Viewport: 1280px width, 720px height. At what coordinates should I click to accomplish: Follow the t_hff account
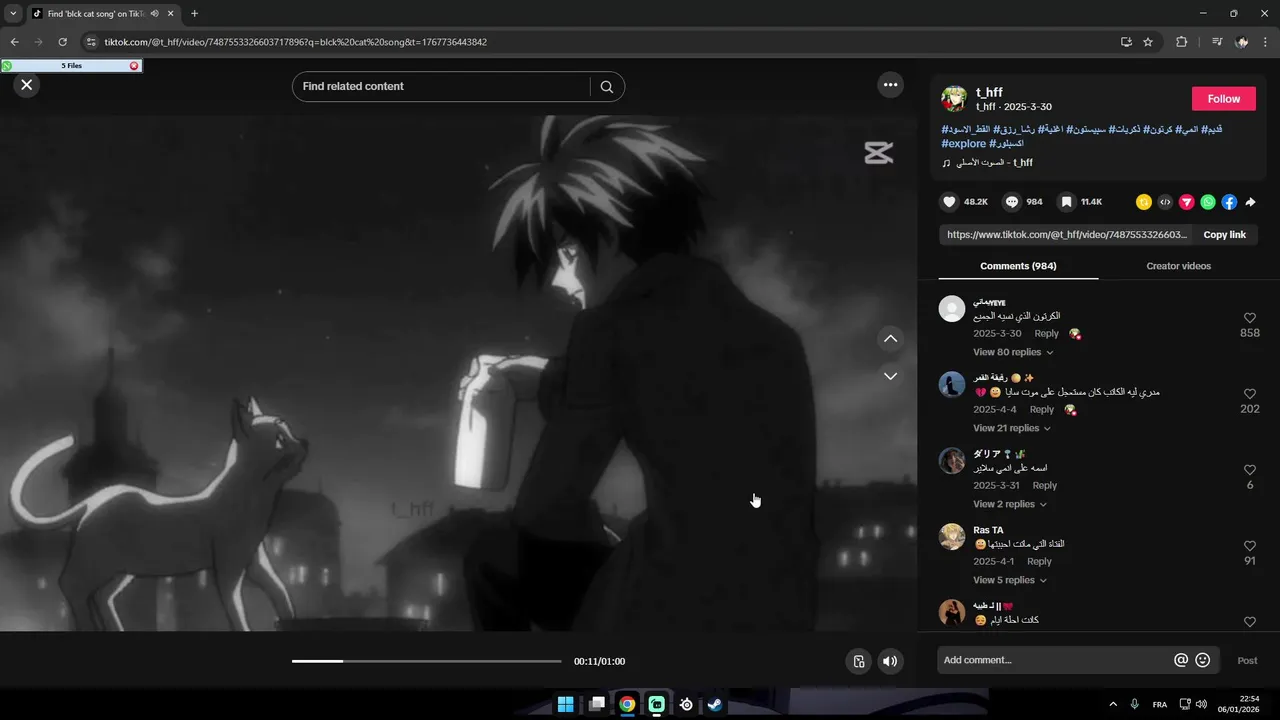(x=1223, y=99)
